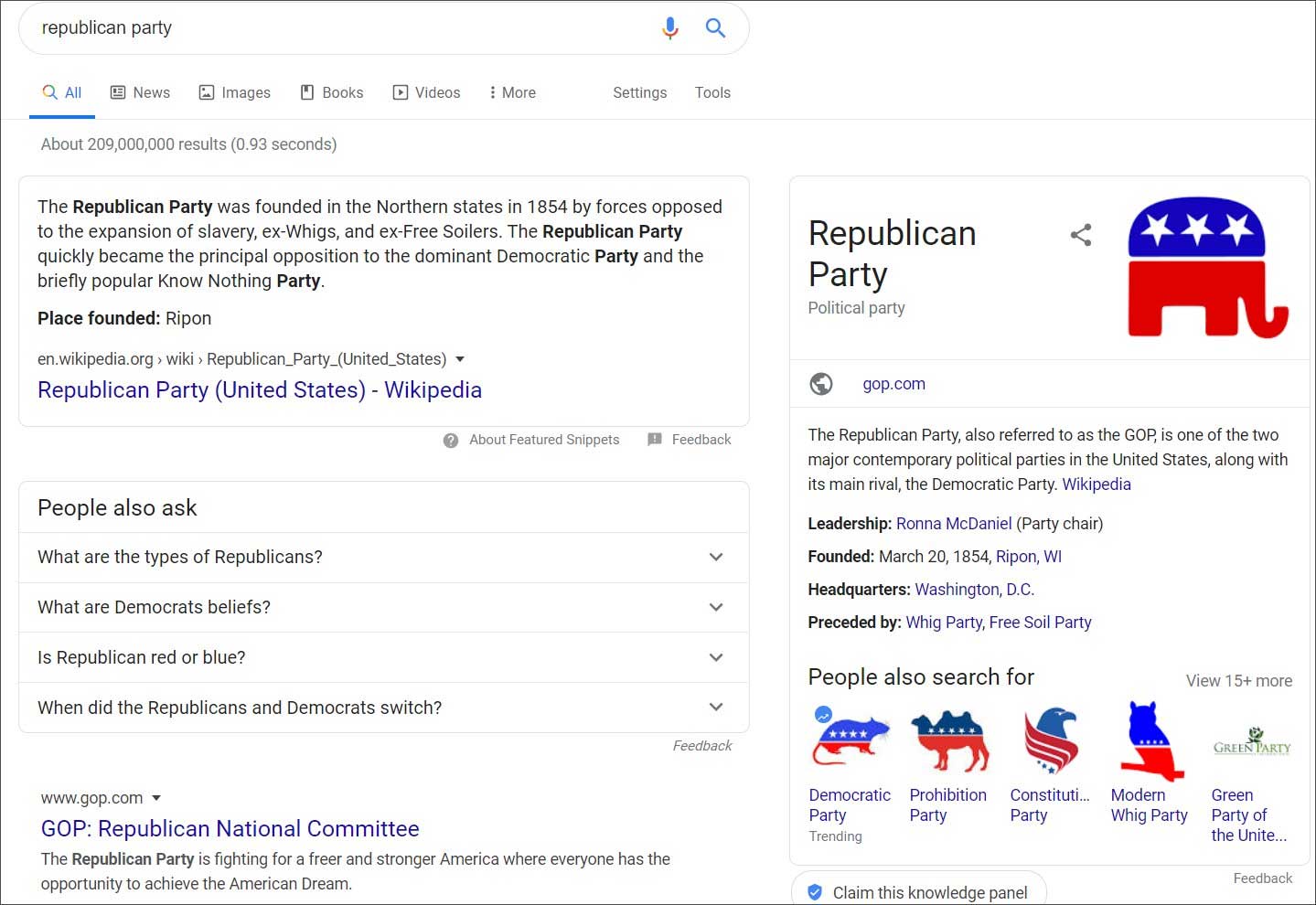Click Prohibition Party text link
The height and width of the screenshot is (905, 1316).
948,805
